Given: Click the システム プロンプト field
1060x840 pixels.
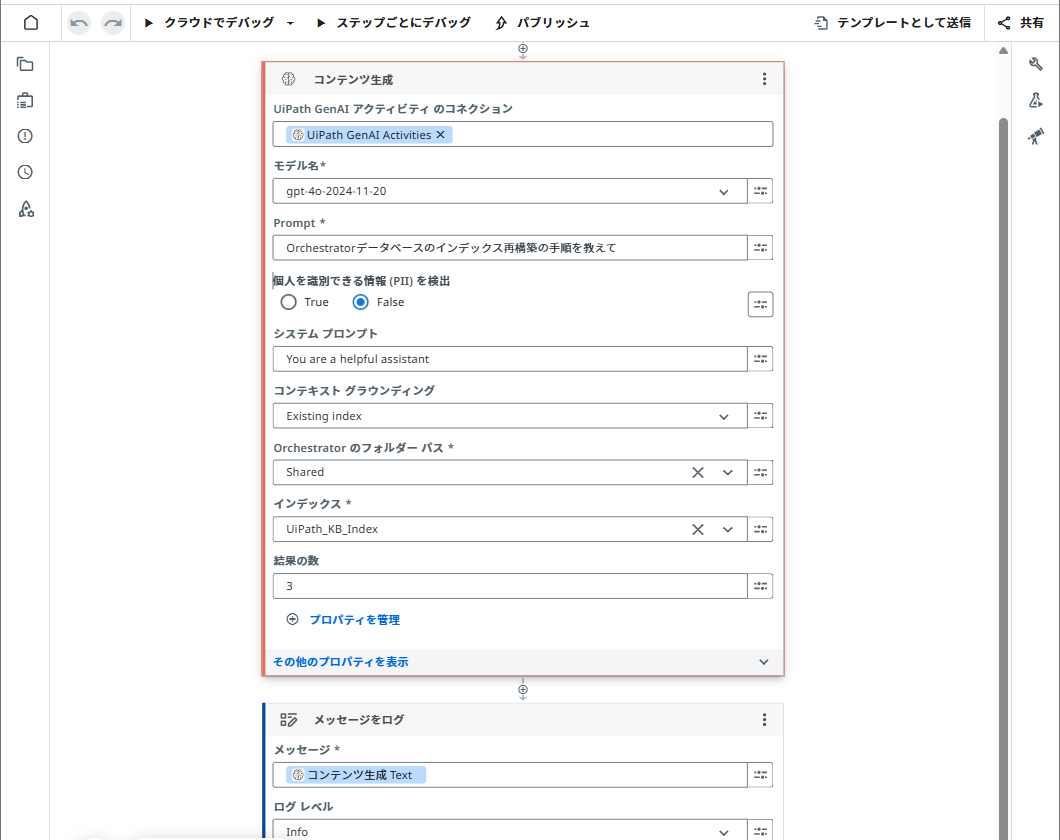Looking at the screenshot, I should [510, 359].
